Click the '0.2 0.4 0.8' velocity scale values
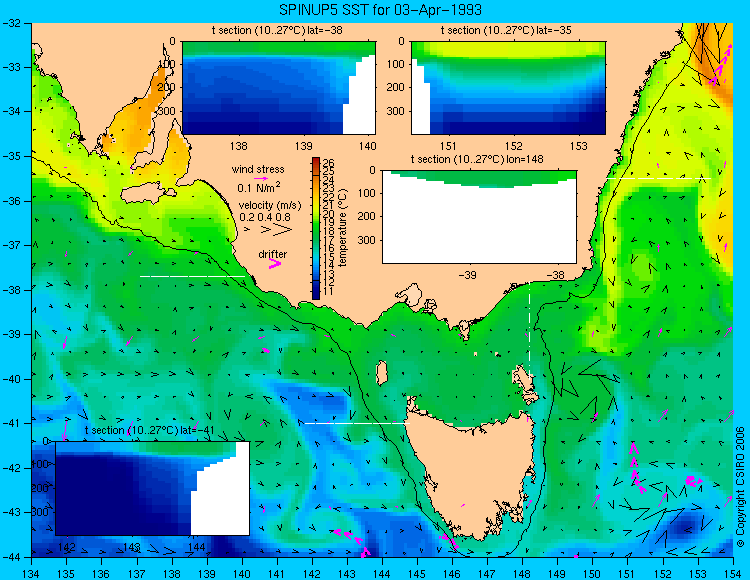The image size is (750, 580). click(x=265, y=217)
